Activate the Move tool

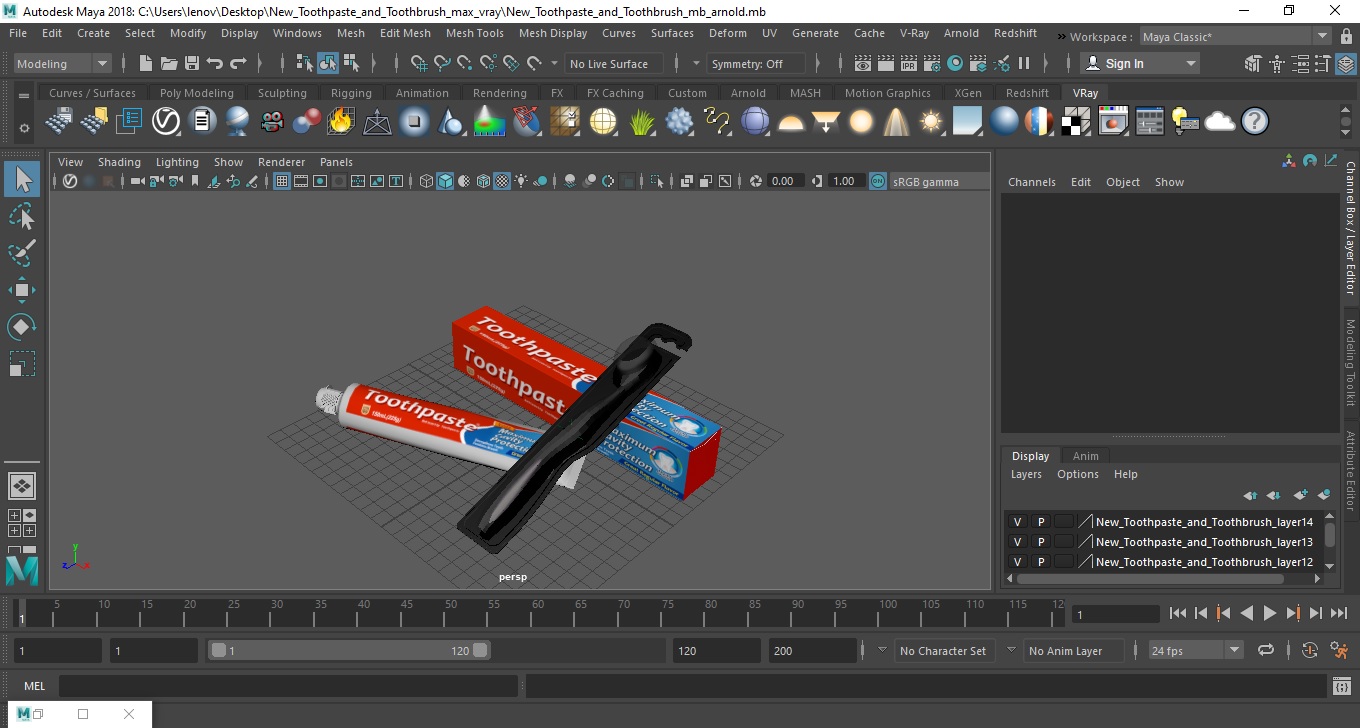pos(22,290)
